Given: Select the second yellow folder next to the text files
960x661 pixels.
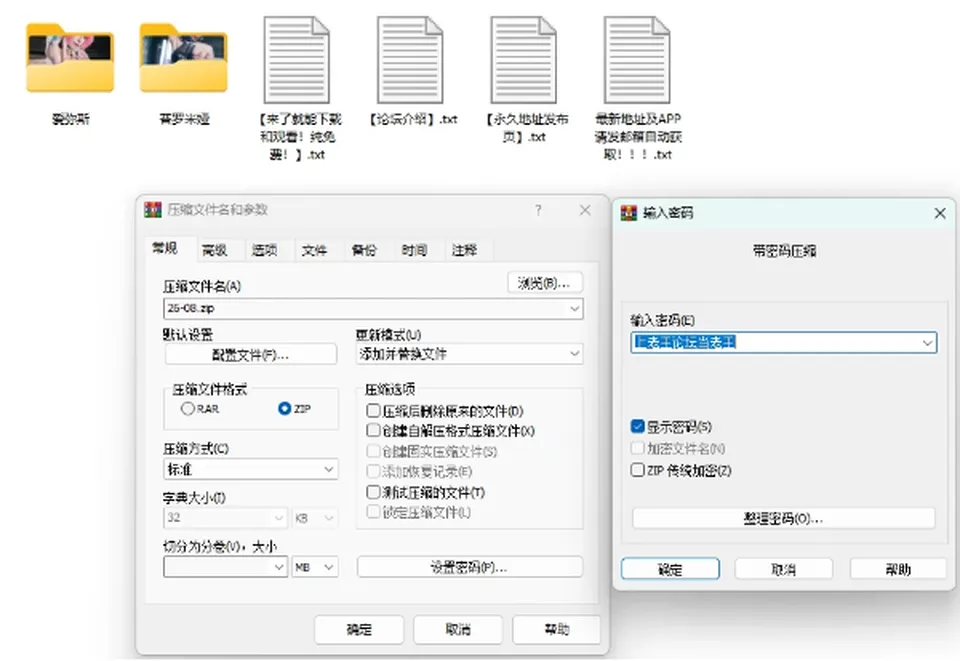Looking at the screenshot, I should [184, 58].
